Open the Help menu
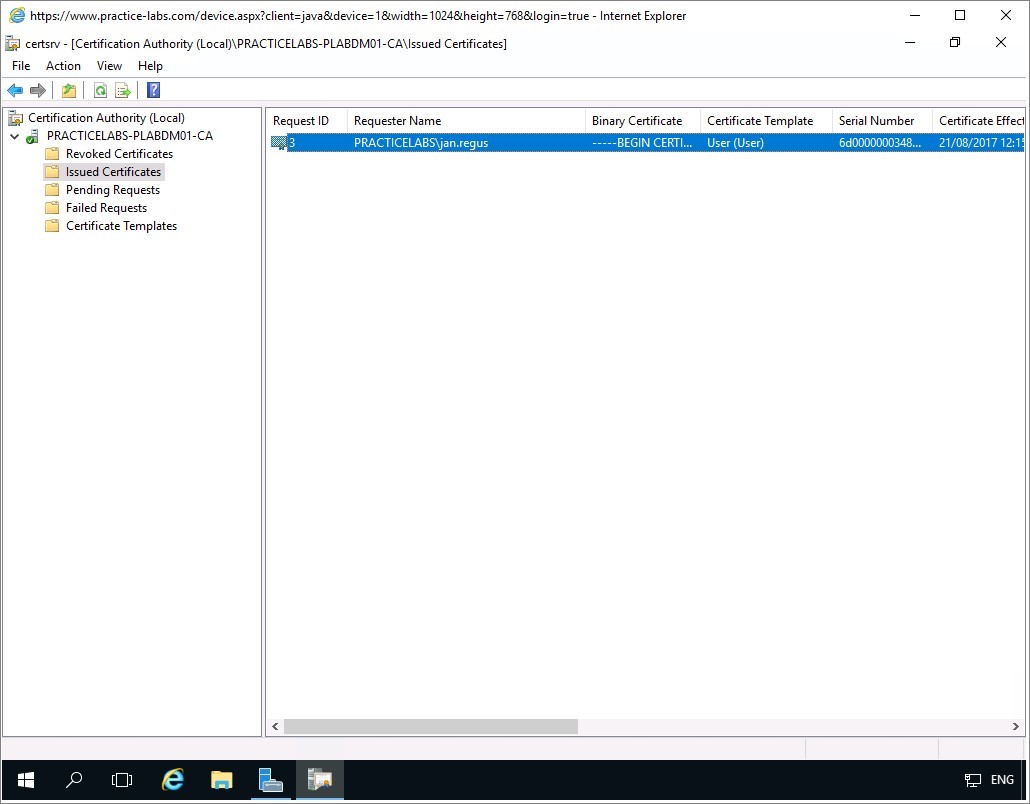 coord(150,66)
